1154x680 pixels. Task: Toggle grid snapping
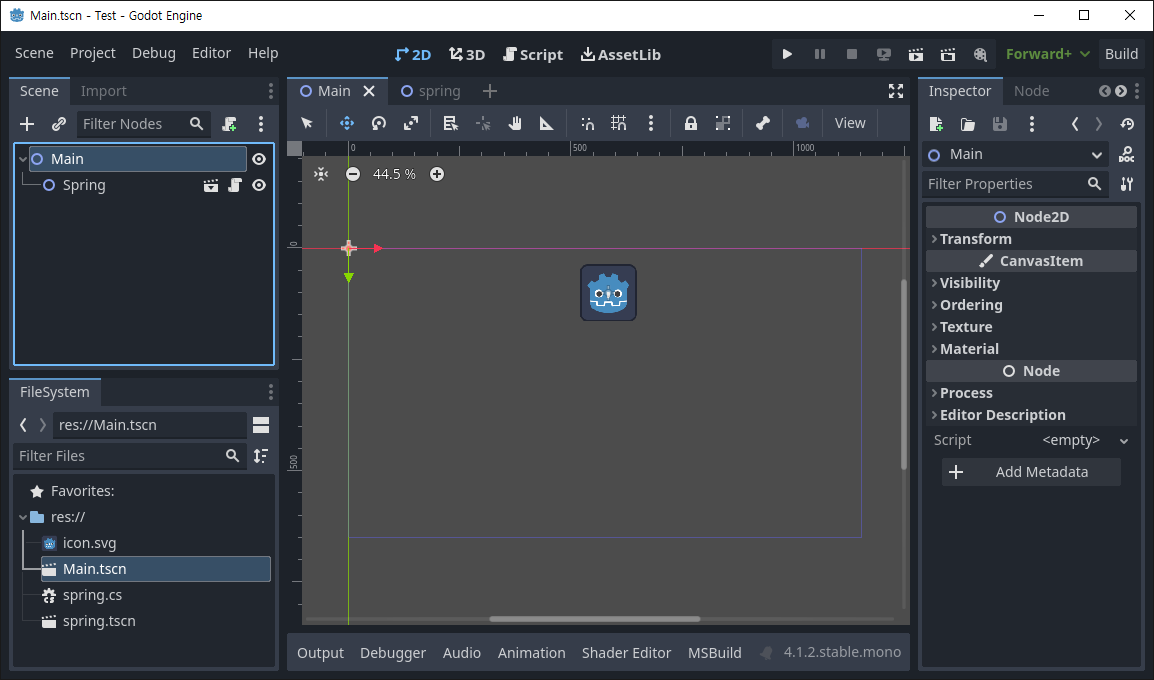pos(619,123)
